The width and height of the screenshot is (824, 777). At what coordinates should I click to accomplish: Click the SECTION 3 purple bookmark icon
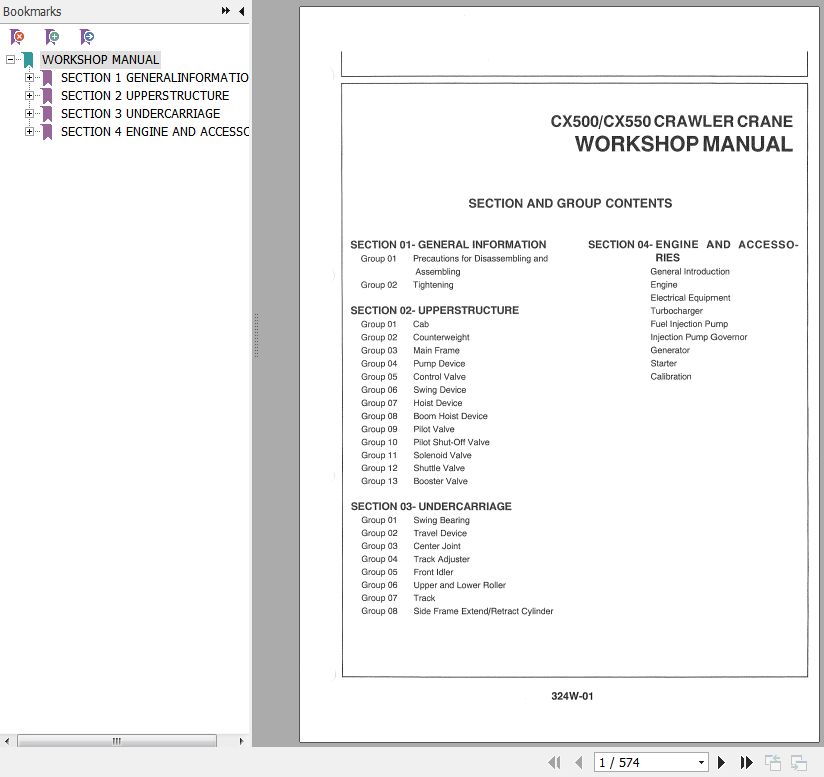[47, 114]
